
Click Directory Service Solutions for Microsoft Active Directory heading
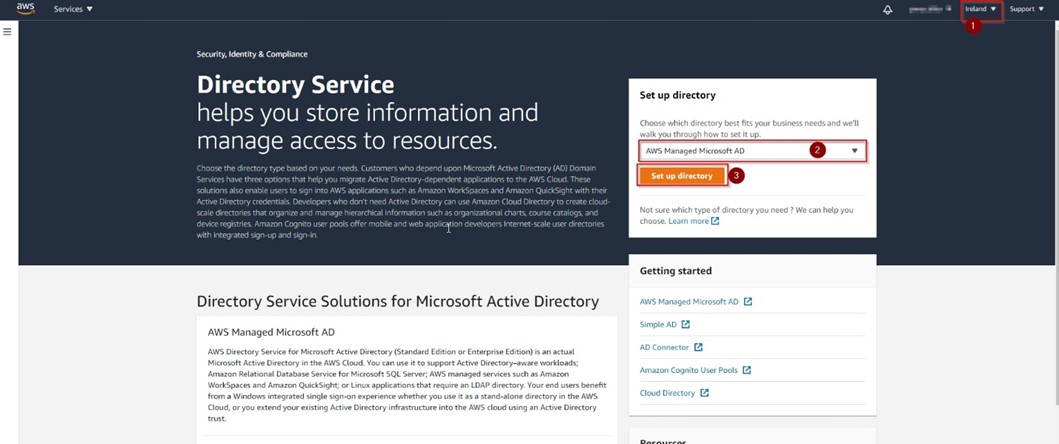397,301
